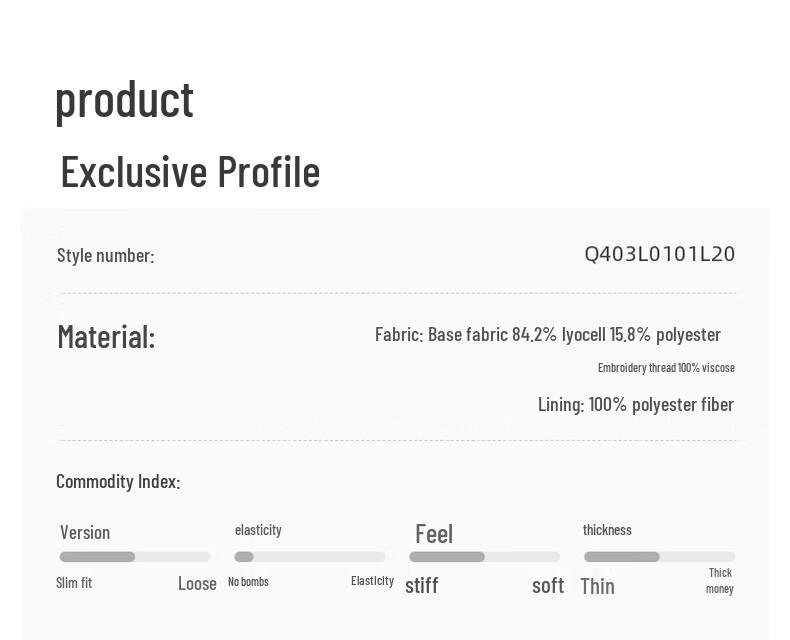
Task: Click the Commodity Index label
Action: point(118,481)
